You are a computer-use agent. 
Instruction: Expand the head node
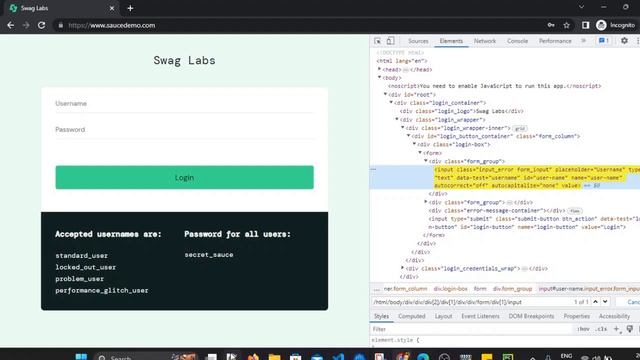pyautogui.click(x=380, y=69)
